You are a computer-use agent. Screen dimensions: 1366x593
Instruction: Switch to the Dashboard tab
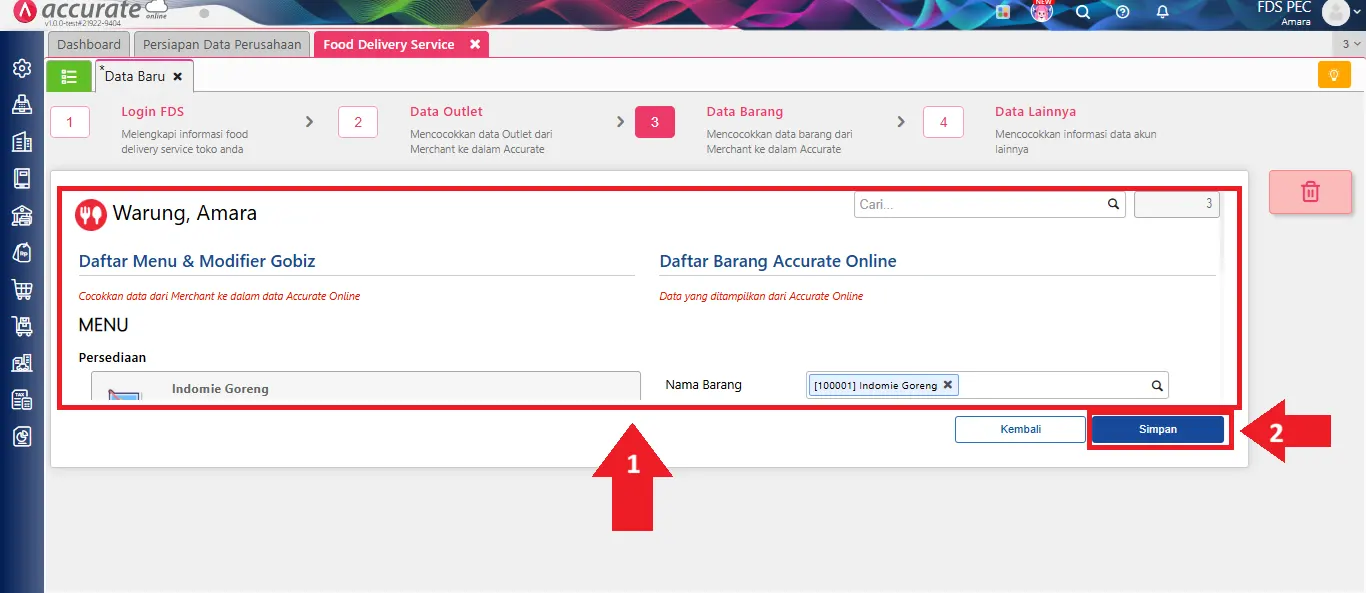(x=89, y=45)
